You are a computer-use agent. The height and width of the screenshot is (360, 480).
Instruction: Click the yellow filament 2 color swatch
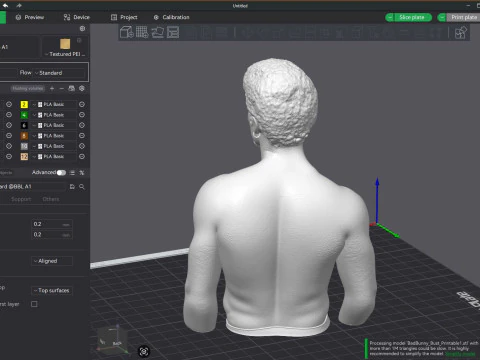pos(24,104)
